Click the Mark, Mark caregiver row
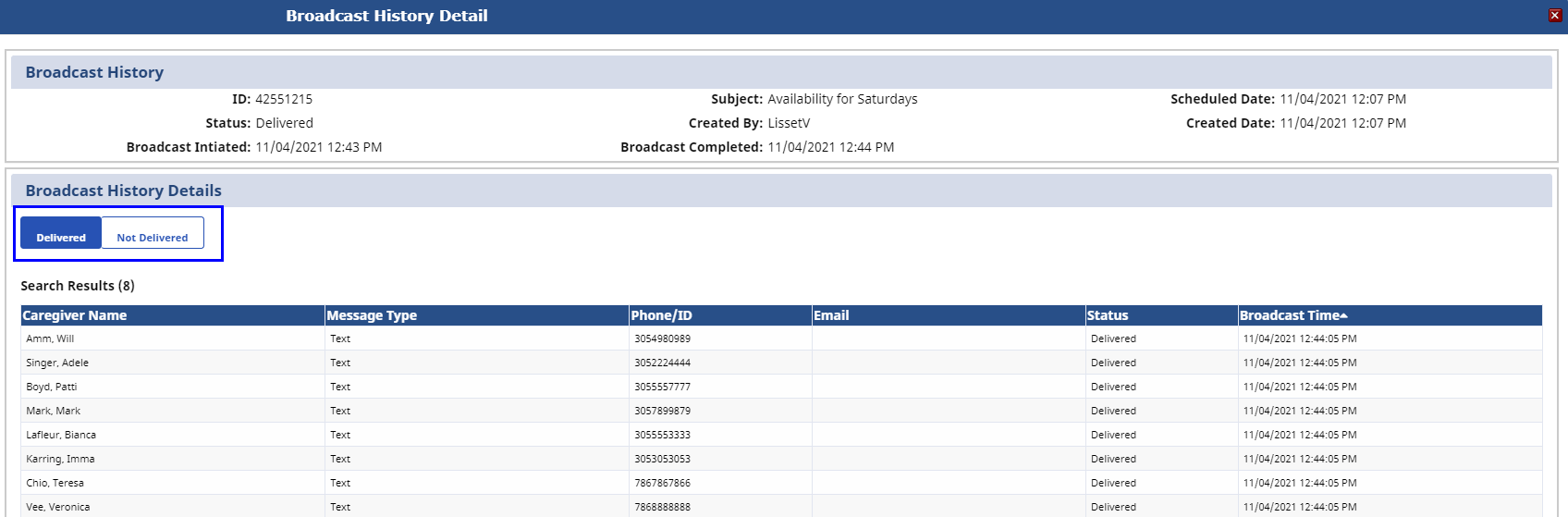 [x=54, y=411]
